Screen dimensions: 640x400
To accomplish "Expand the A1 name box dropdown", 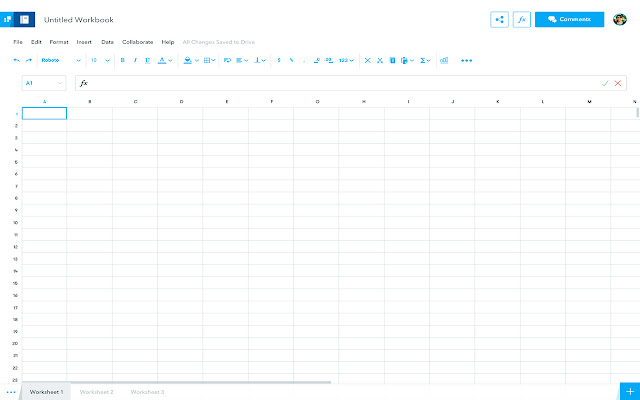I will tap(60, 83).
